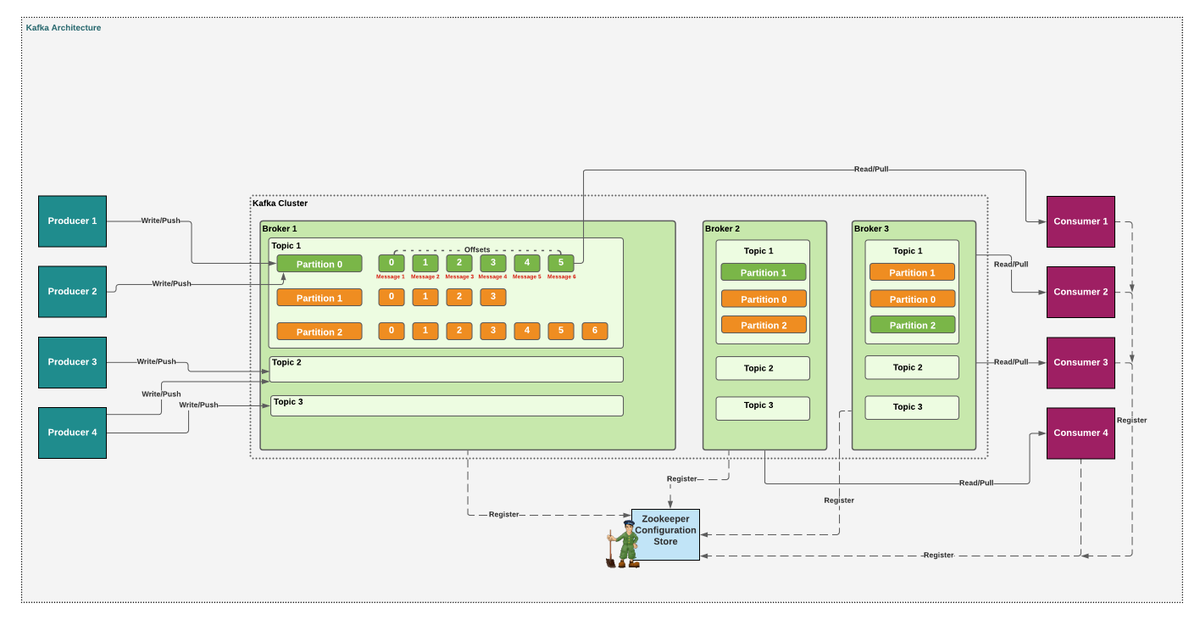The height and width of the screenshot is (620, 1200).
Task: Click Register label on the right edge dashed line
Action: (1132, 421)
